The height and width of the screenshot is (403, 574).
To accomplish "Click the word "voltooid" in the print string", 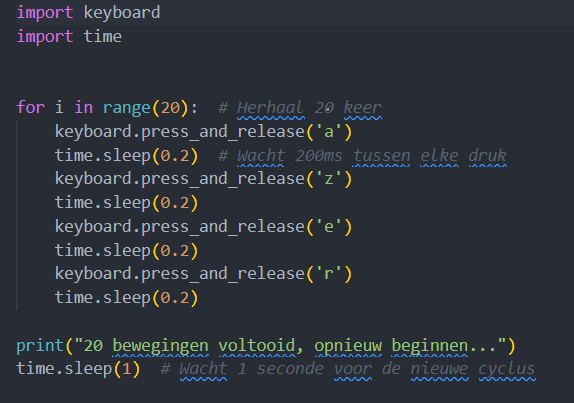I will 257,346.
